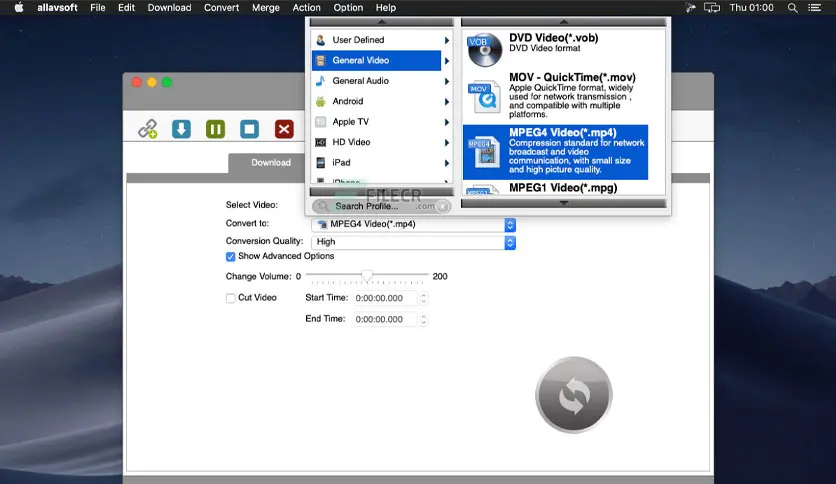Expand iPad submenu arrow
Image resolution: width=836 pixels, height=484 pixels.
tap(447, 163)
